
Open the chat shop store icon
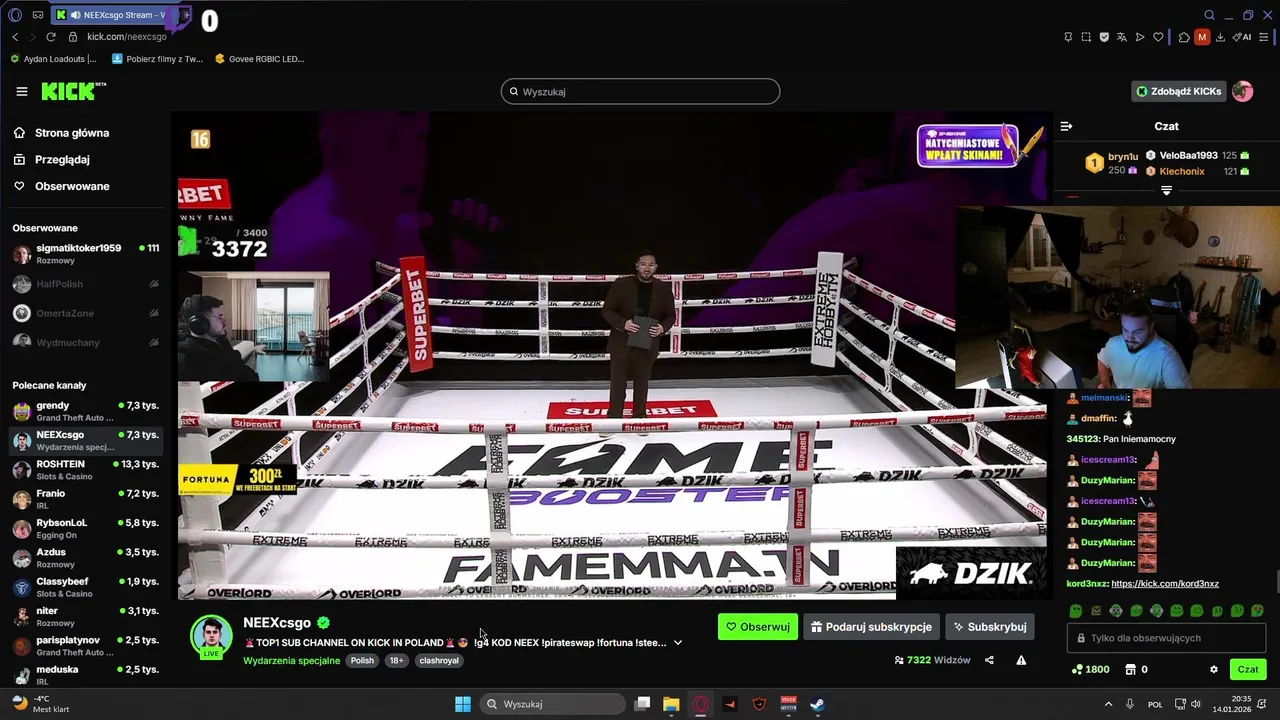coord(1131,670)
